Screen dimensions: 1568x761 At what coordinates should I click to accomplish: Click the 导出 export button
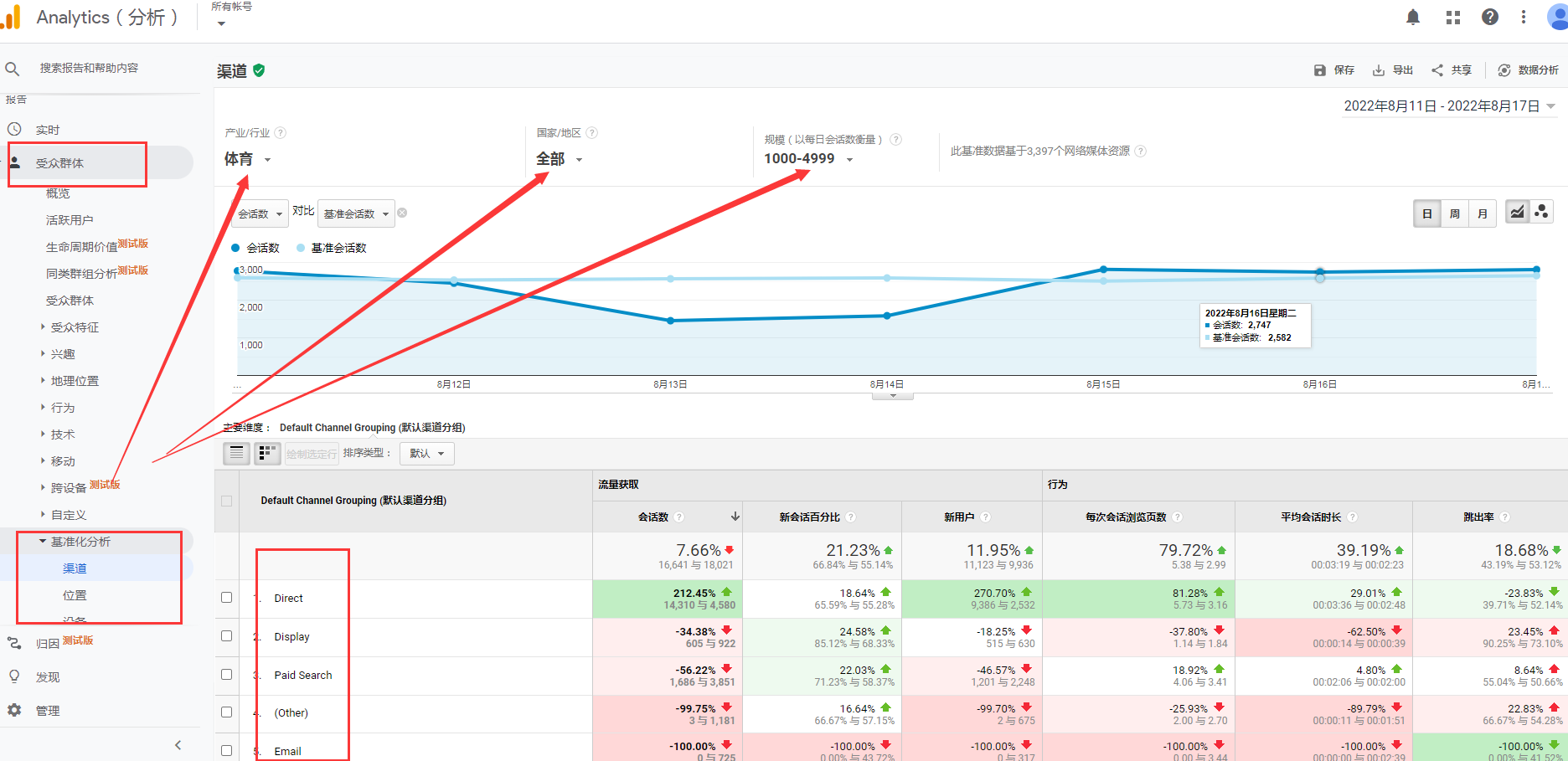point(1393,70)
